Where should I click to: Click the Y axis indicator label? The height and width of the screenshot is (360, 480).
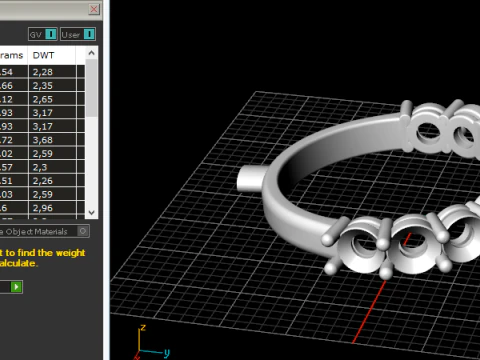167,353
